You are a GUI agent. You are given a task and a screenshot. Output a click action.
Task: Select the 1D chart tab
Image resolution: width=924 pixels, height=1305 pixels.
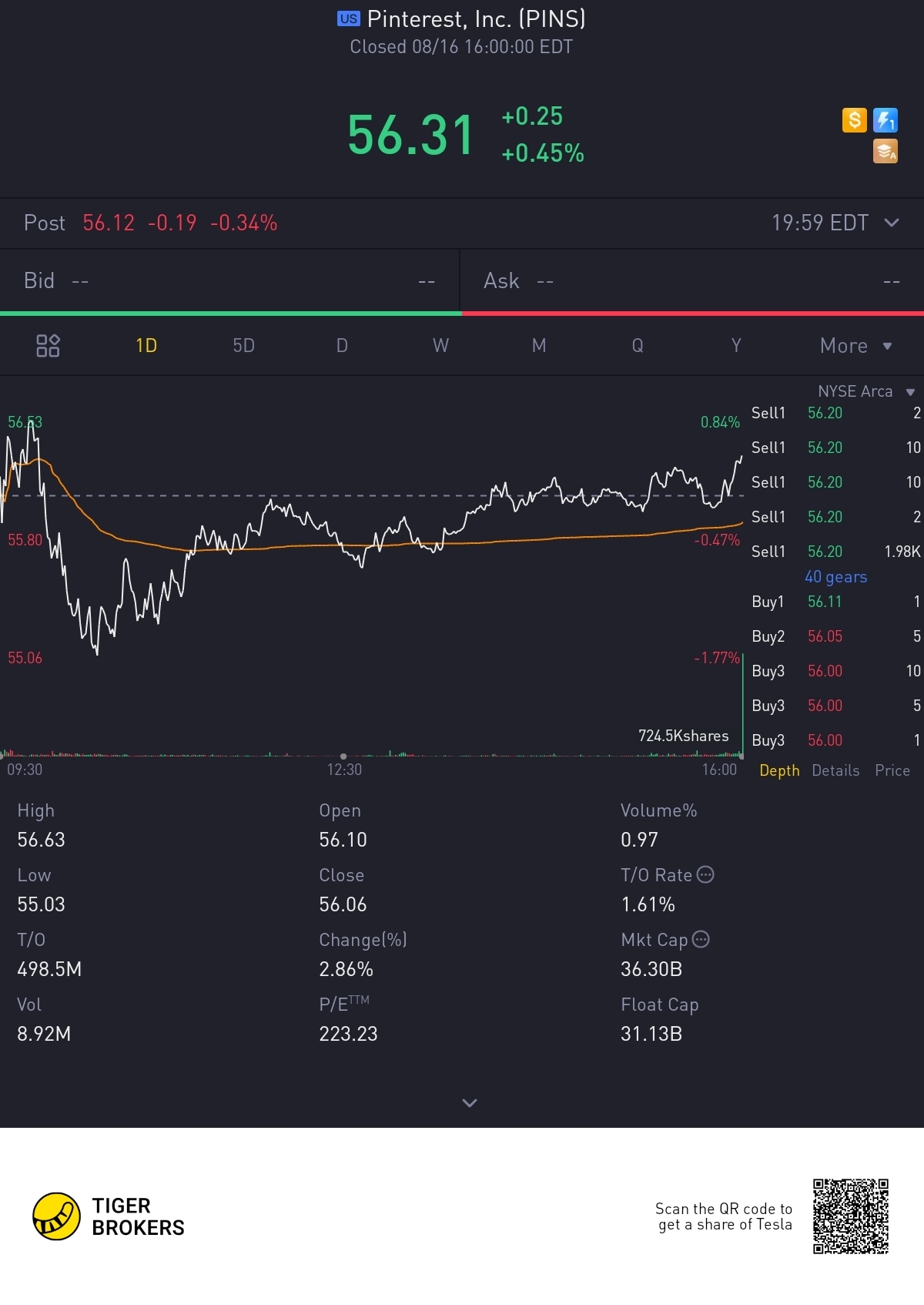pos(146,346)
